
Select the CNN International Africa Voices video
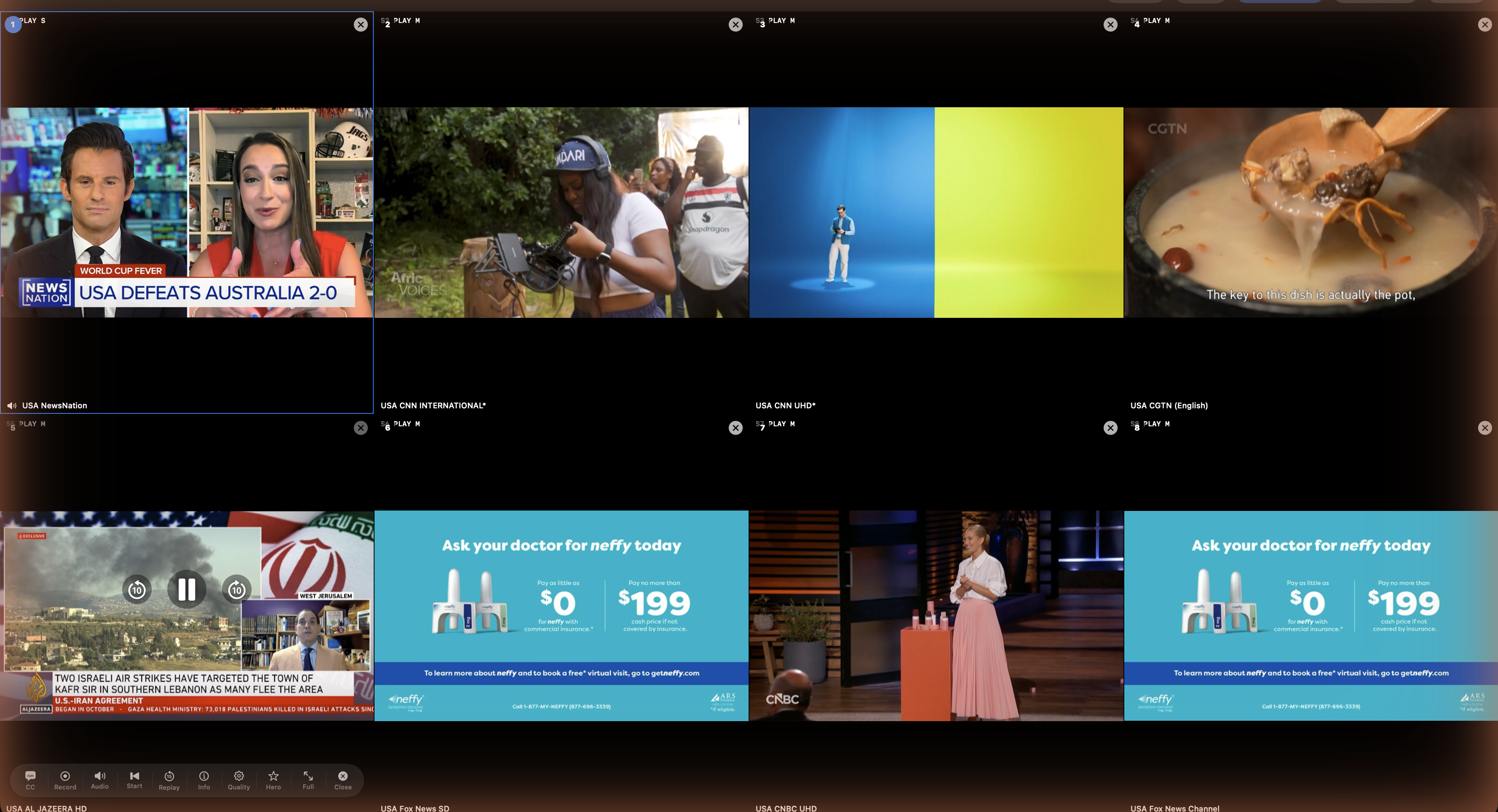tap(561, 212)
